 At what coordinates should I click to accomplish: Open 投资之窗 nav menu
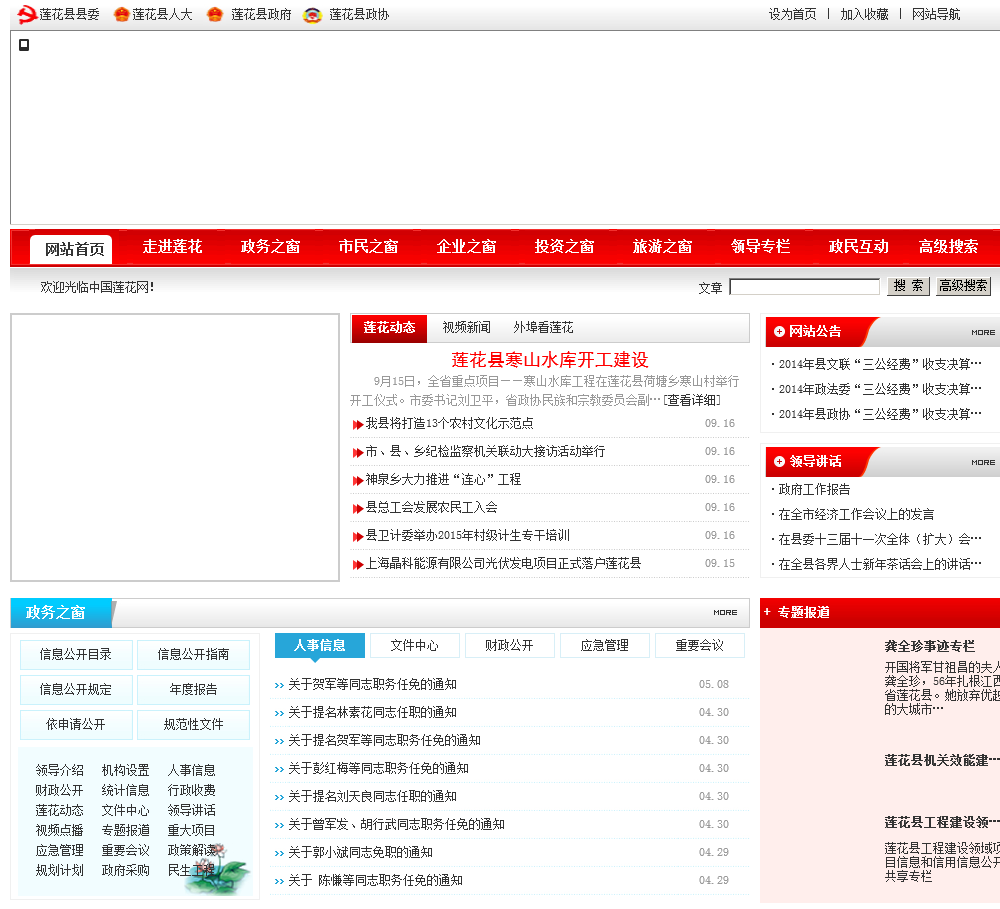tap(564, 246)
